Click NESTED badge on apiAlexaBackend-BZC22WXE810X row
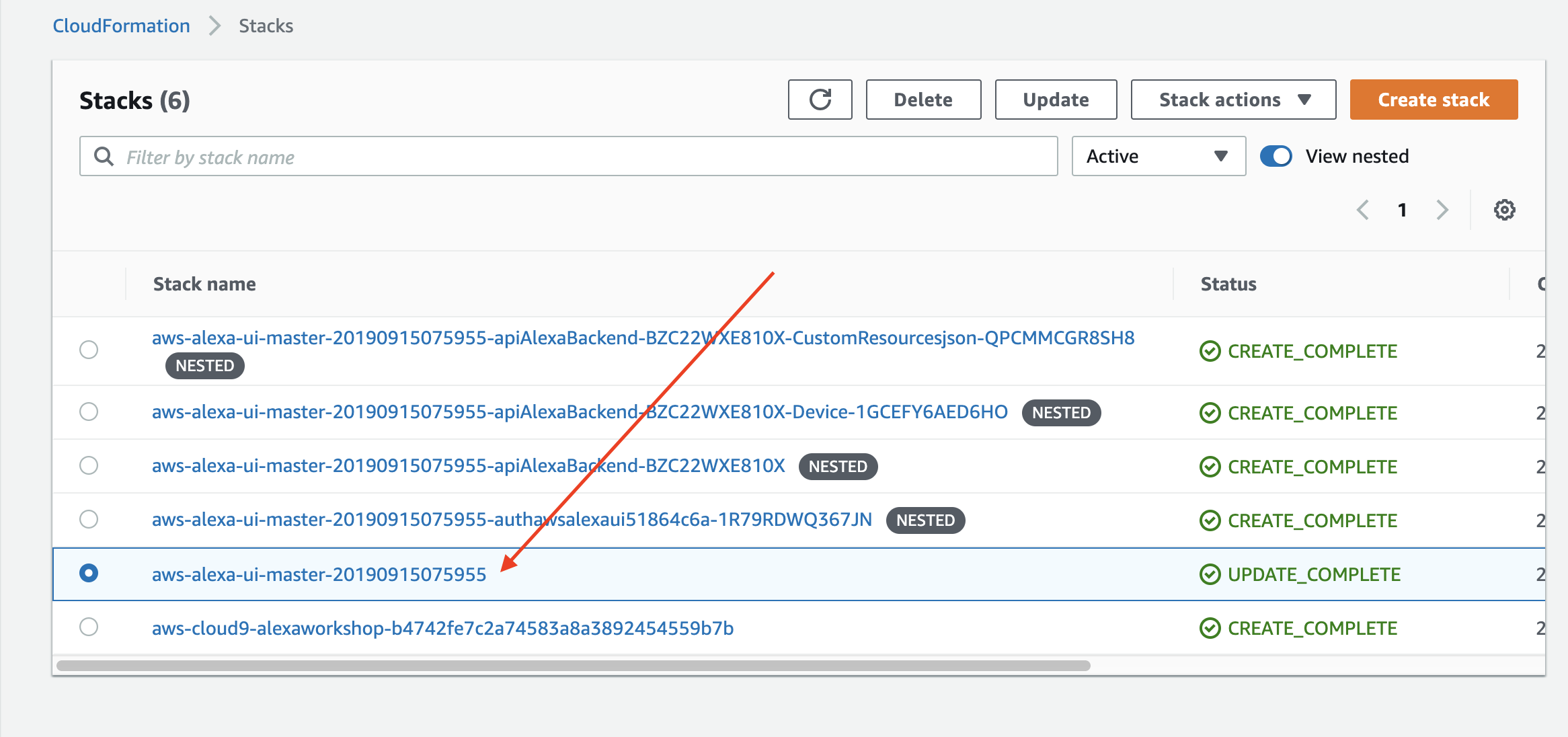This screenshot has height=737, width=1568. (838, 467)
